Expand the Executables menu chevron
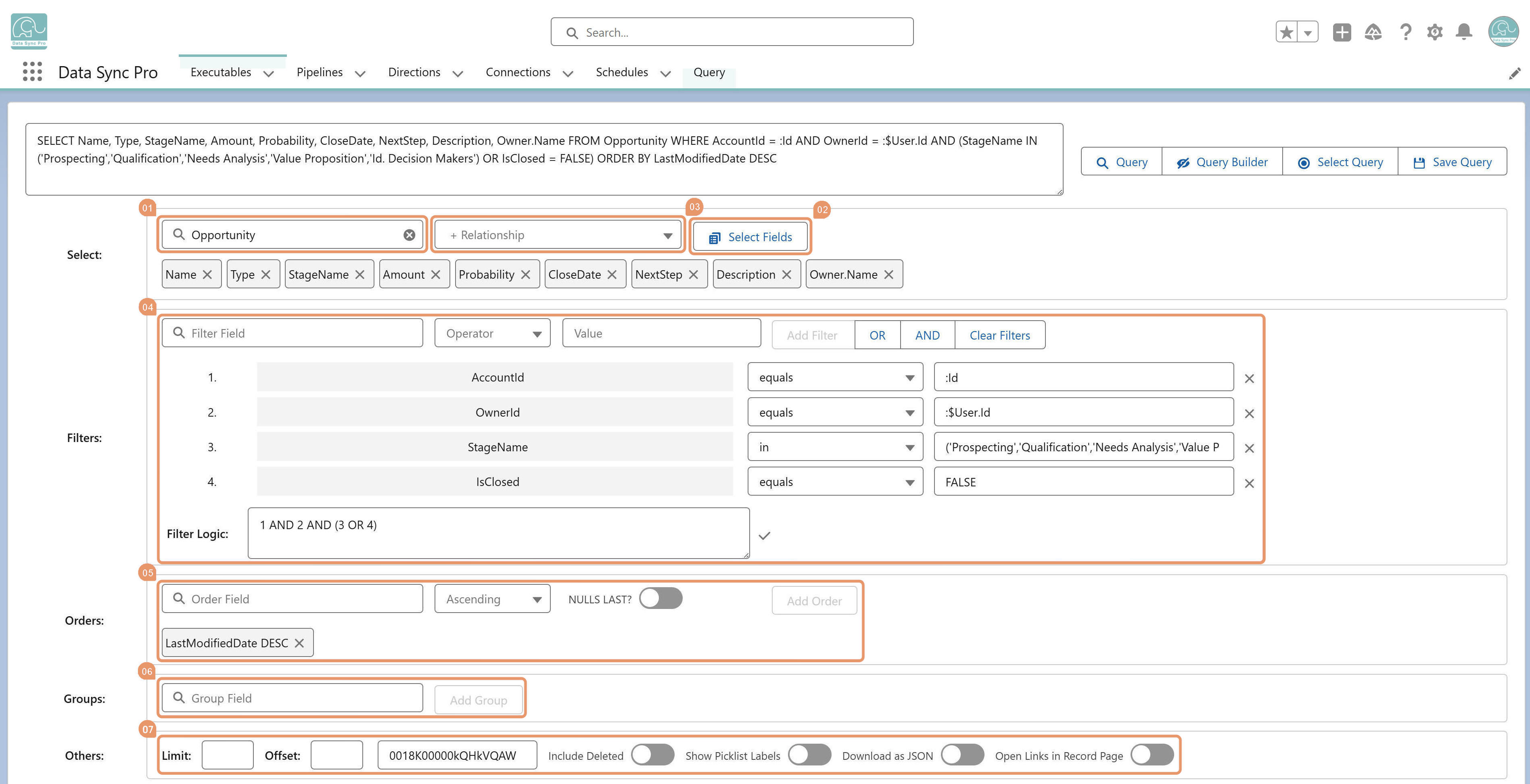1530x784 pixels. 268,73
